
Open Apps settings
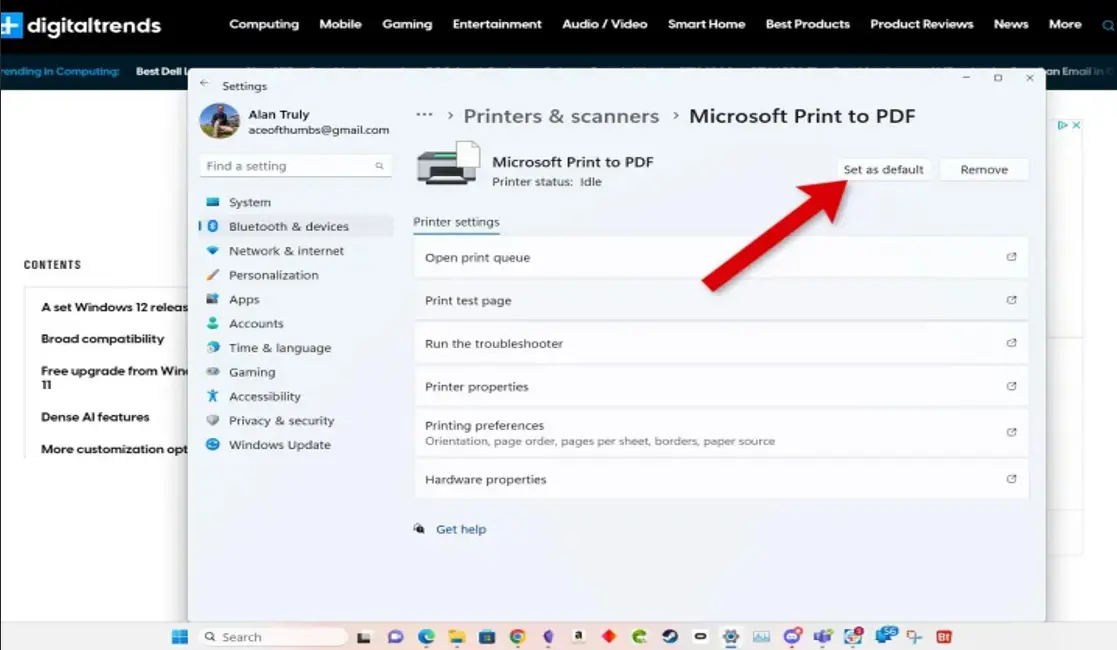pyautogui.click(x=296, y=299)
